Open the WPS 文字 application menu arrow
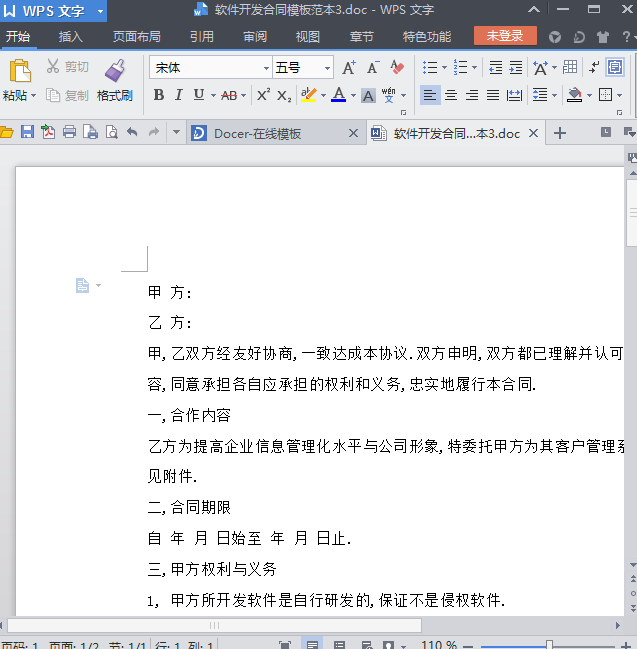This screenshot has height=649, width=637. click(x=100, y=11)
